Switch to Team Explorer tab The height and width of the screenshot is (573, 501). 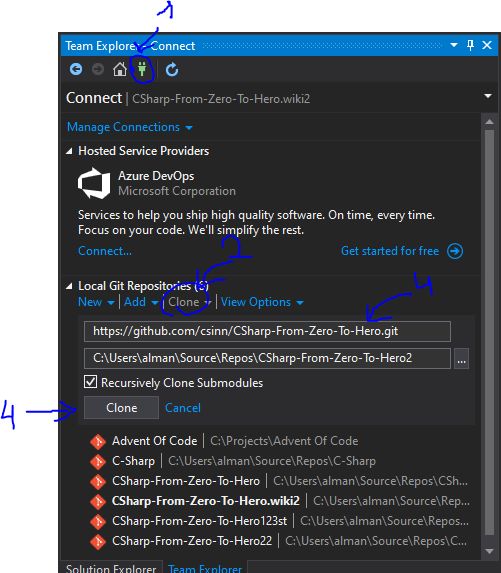click(x=205, y=568)
